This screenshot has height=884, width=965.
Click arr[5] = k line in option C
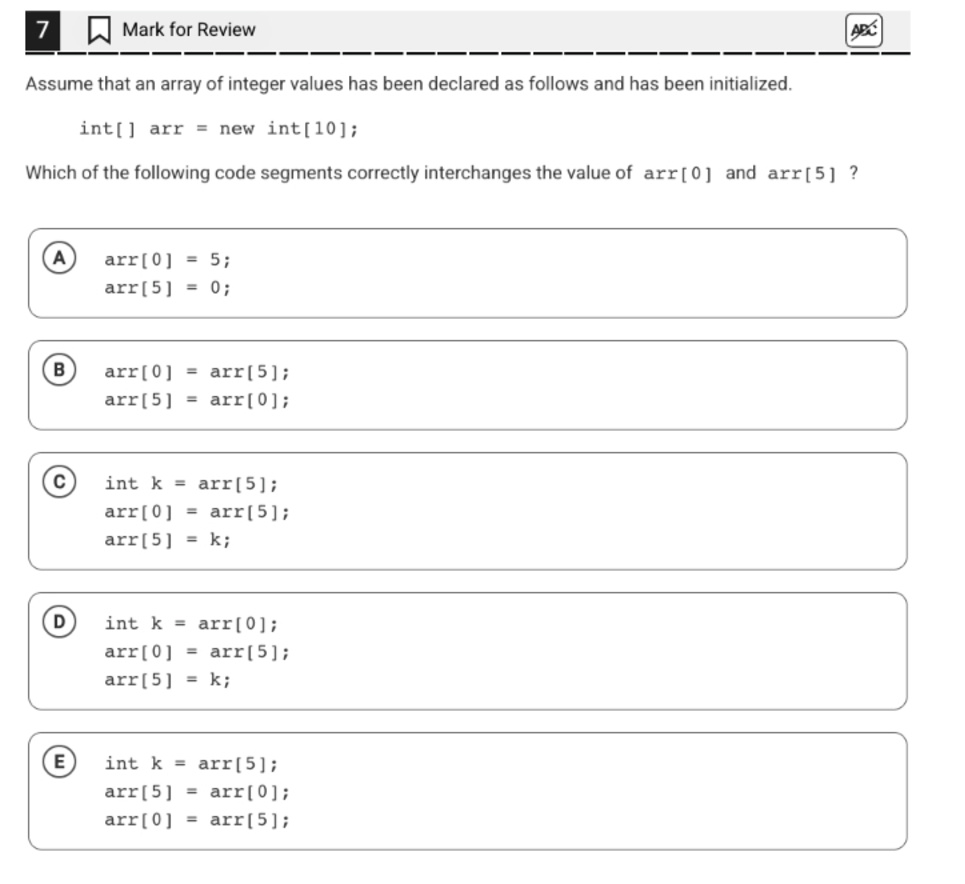click(168, 540)
